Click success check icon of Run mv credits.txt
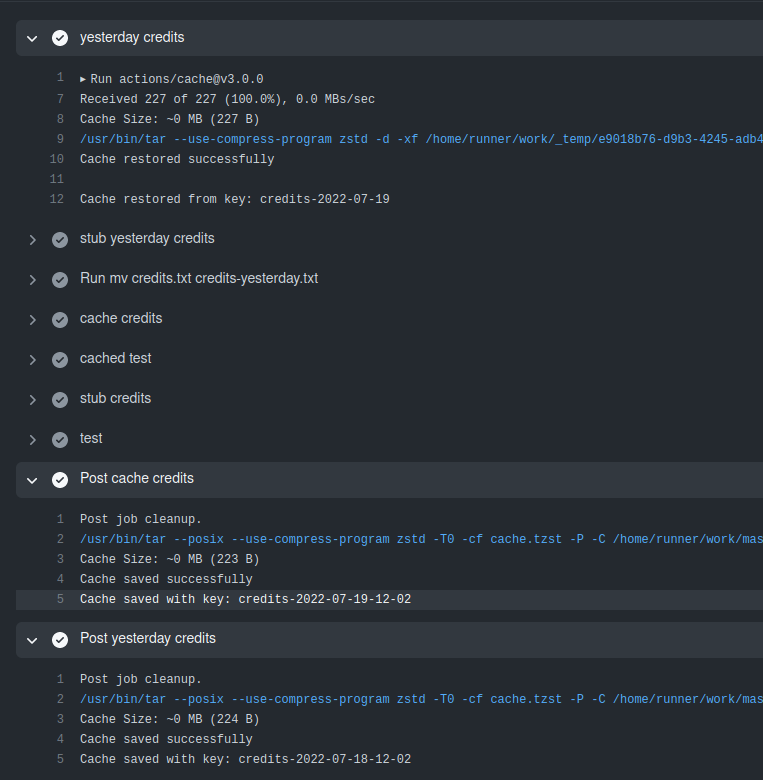 (60, 280)
